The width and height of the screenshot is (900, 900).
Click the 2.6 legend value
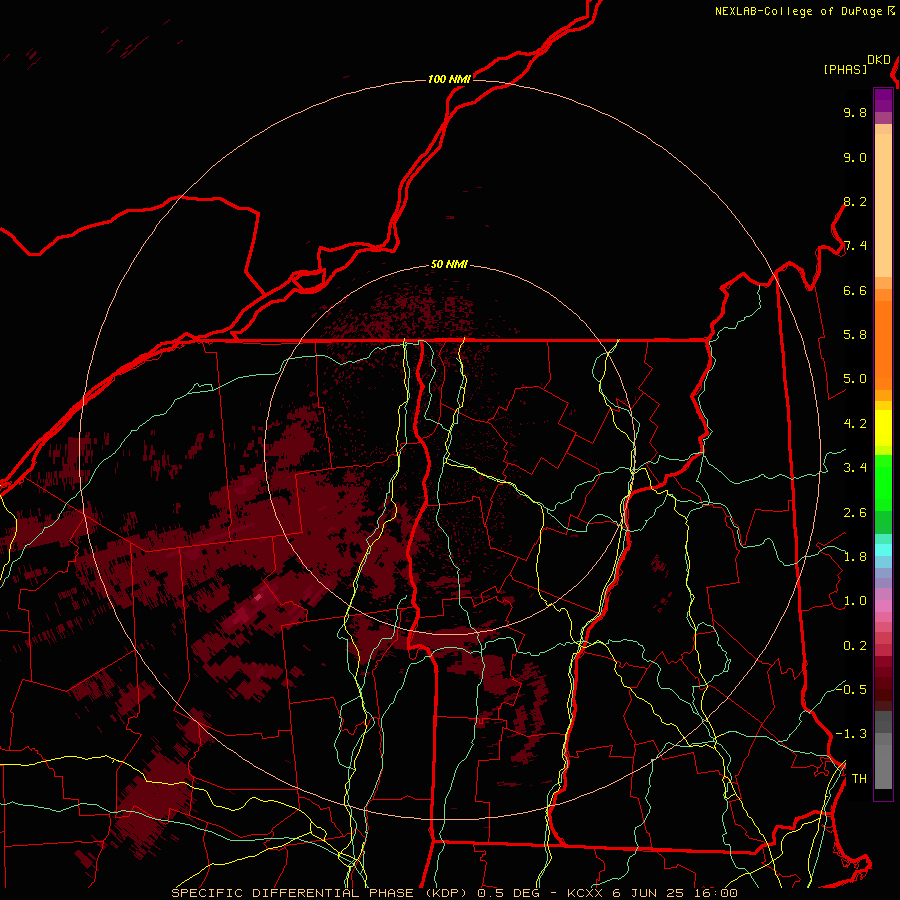pos(855,513)
